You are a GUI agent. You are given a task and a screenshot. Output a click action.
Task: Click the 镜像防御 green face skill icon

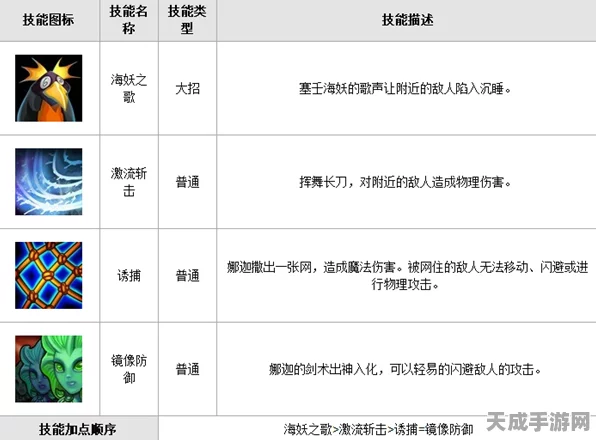click(x=49, y=369)
